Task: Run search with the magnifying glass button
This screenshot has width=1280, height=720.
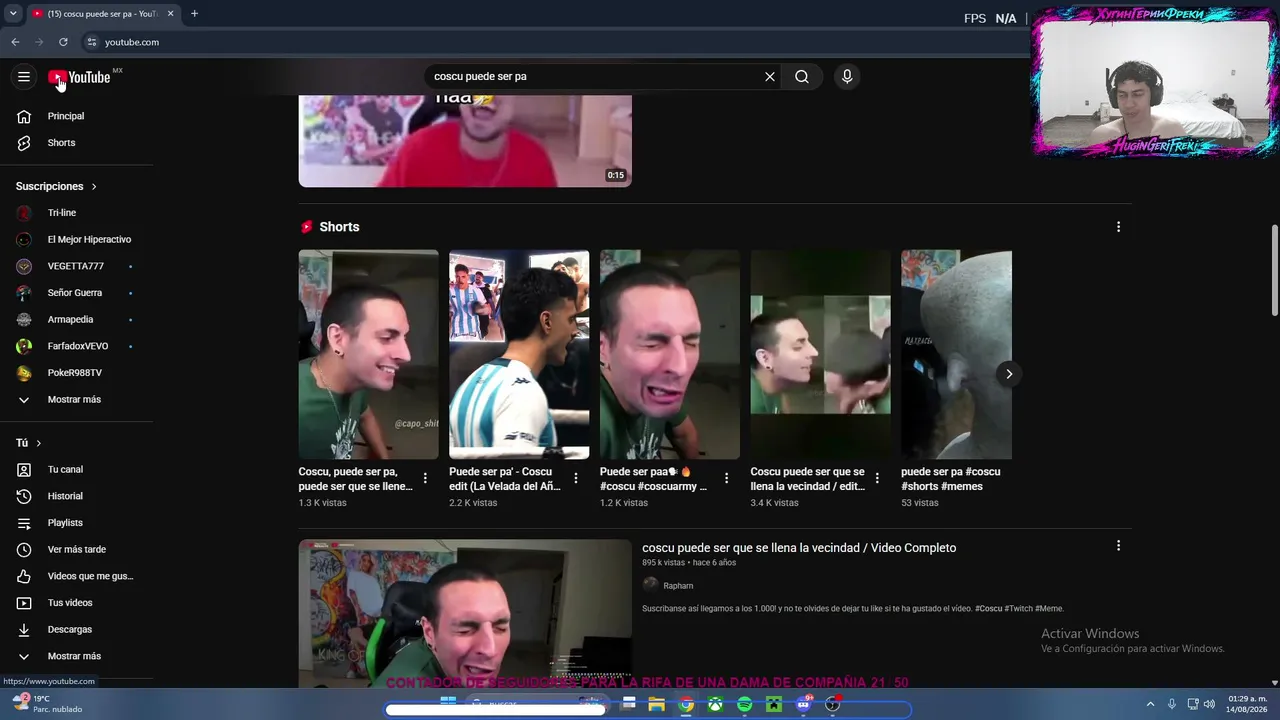Action: tap(802, 76)
